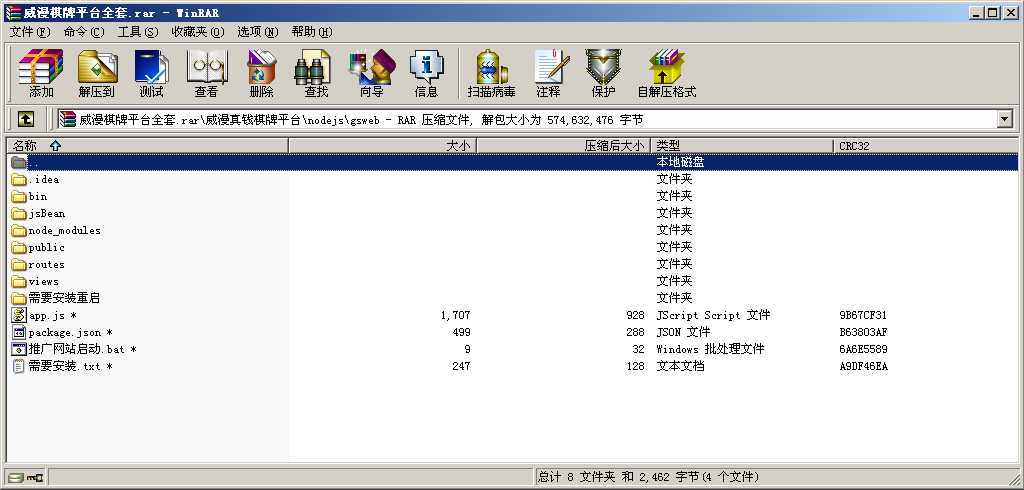Sort by the CRC32 column header

(925, 146)
